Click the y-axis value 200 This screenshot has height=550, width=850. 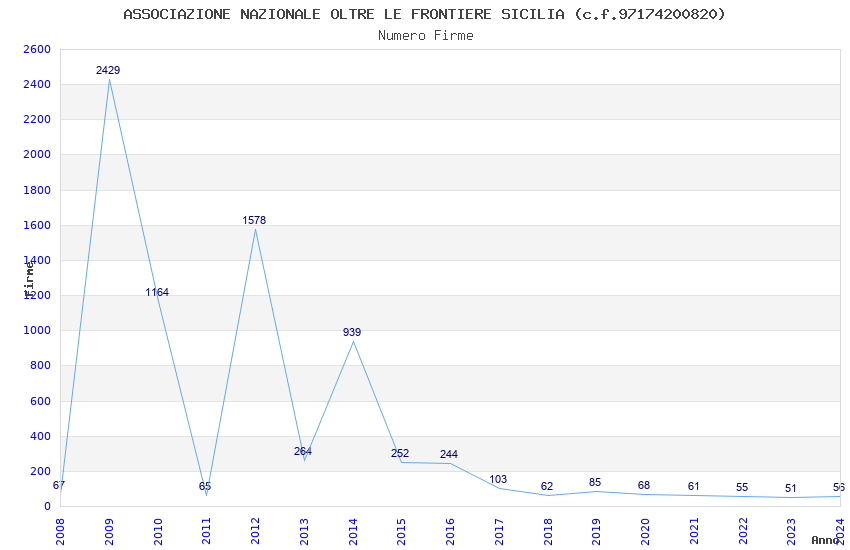point(40,471)
